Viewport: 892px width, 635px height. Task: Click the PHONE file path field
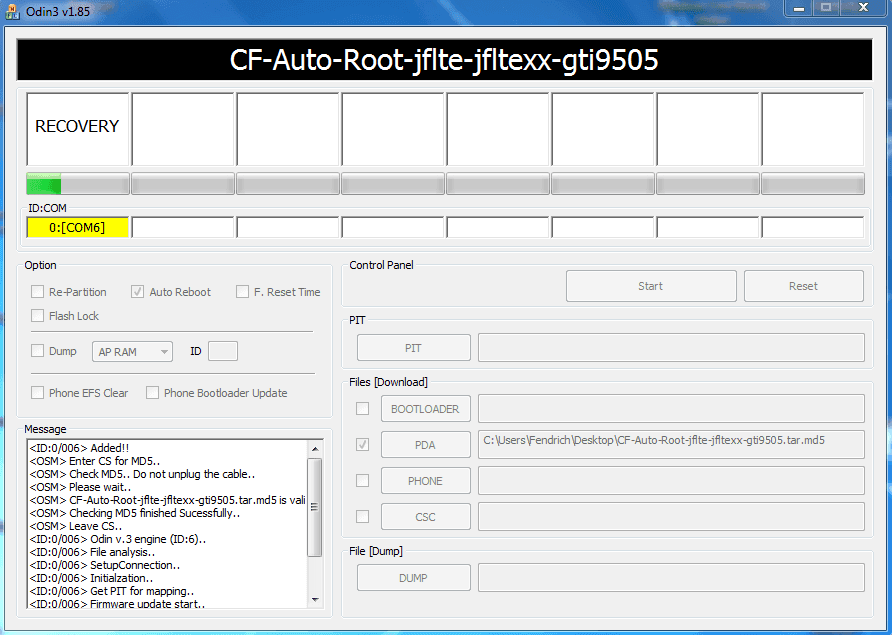[671, 481]
